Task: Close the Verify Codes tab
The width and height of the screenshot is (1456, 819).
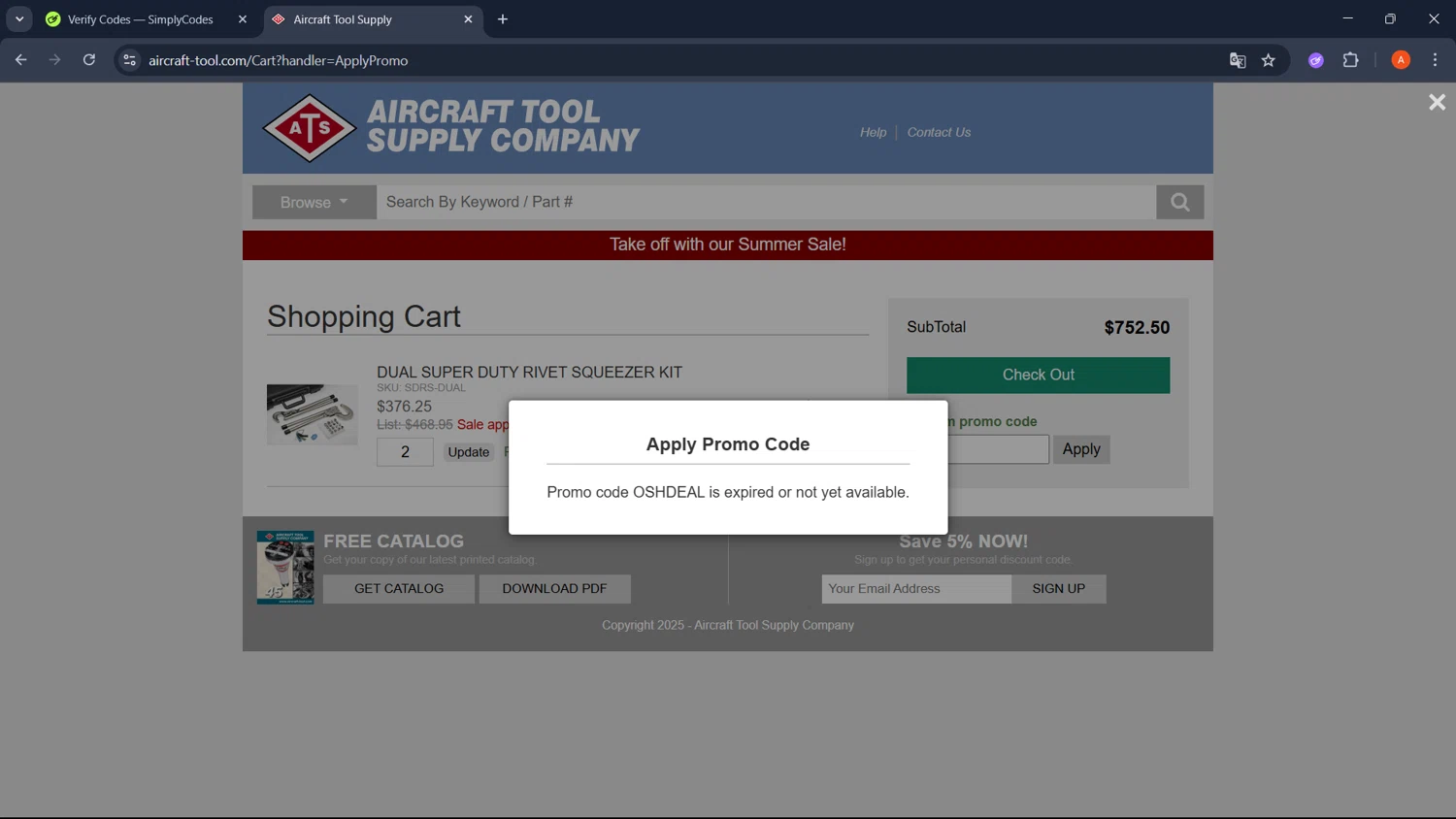Action: (x=243, y=19)
